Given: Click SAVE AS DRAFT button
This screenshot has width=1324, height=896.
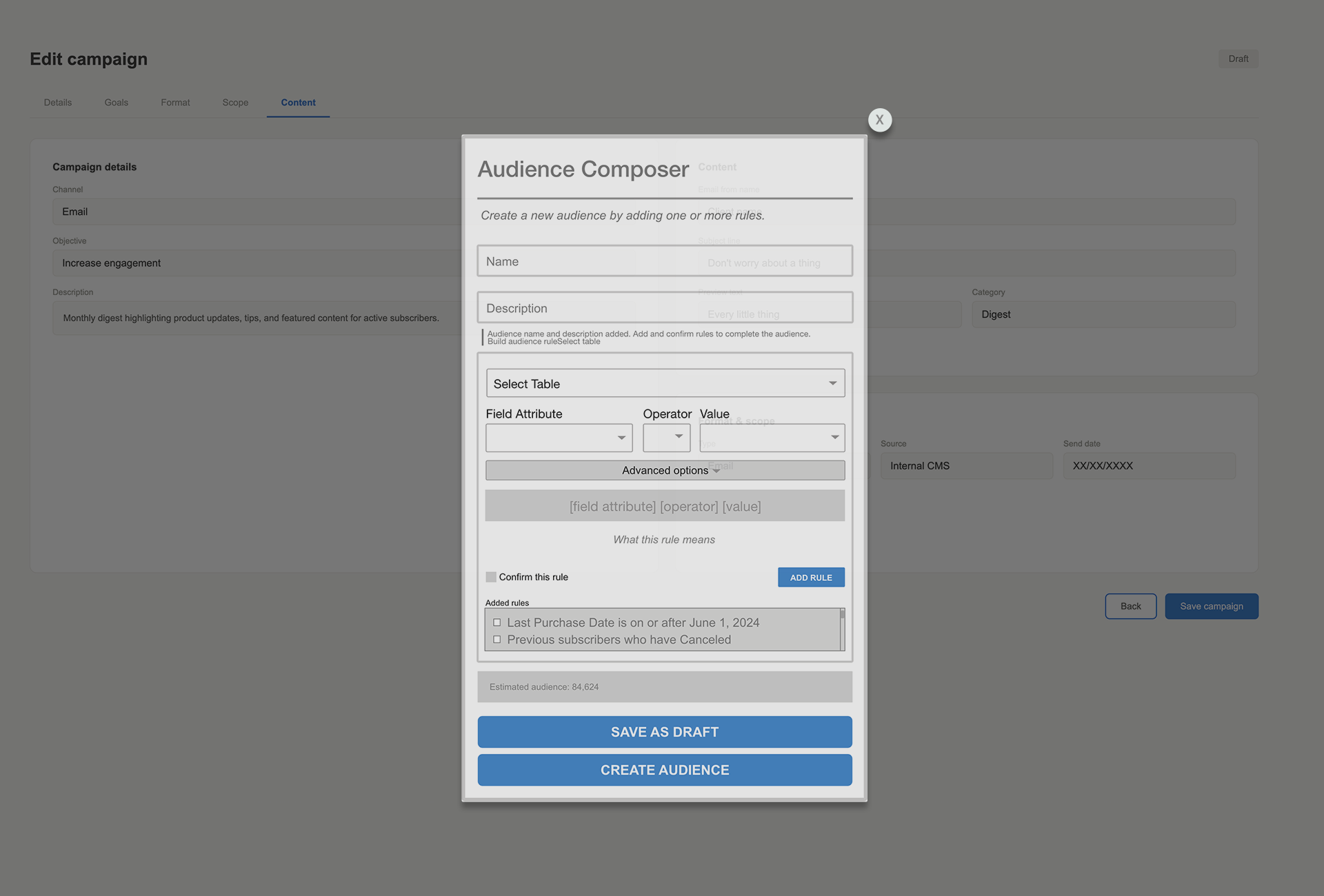Looking at the screenshot, I should click(x=665, y=732).
